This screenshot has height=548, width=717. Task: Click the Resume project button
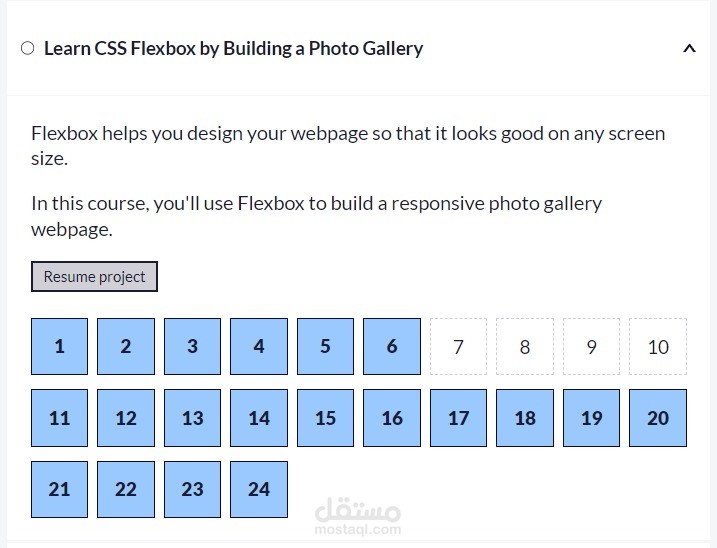(x=94, y=277)
